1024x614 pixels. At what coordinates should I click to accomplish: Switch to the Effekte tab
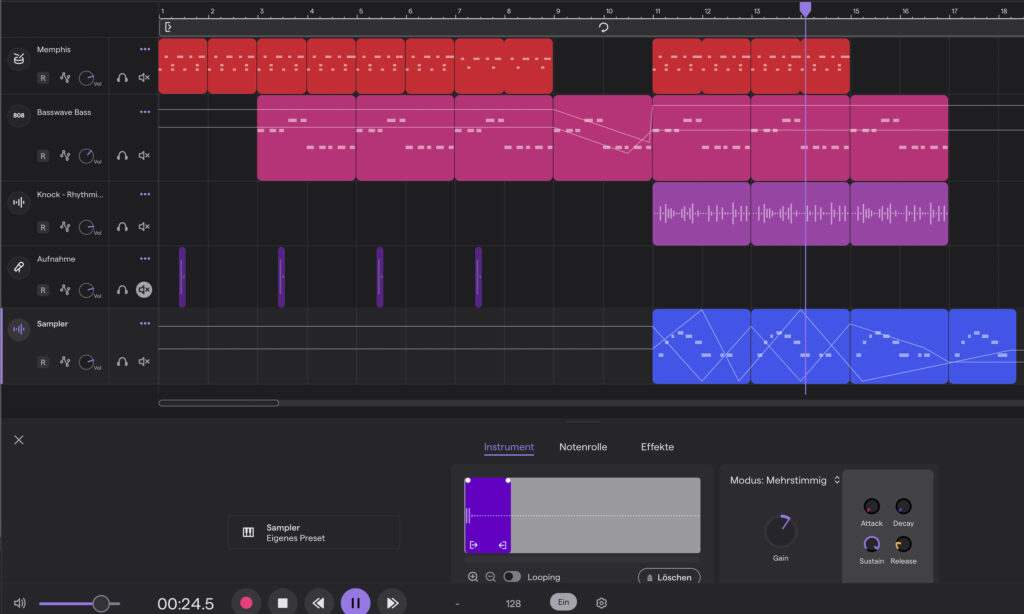tap(657, 447)
